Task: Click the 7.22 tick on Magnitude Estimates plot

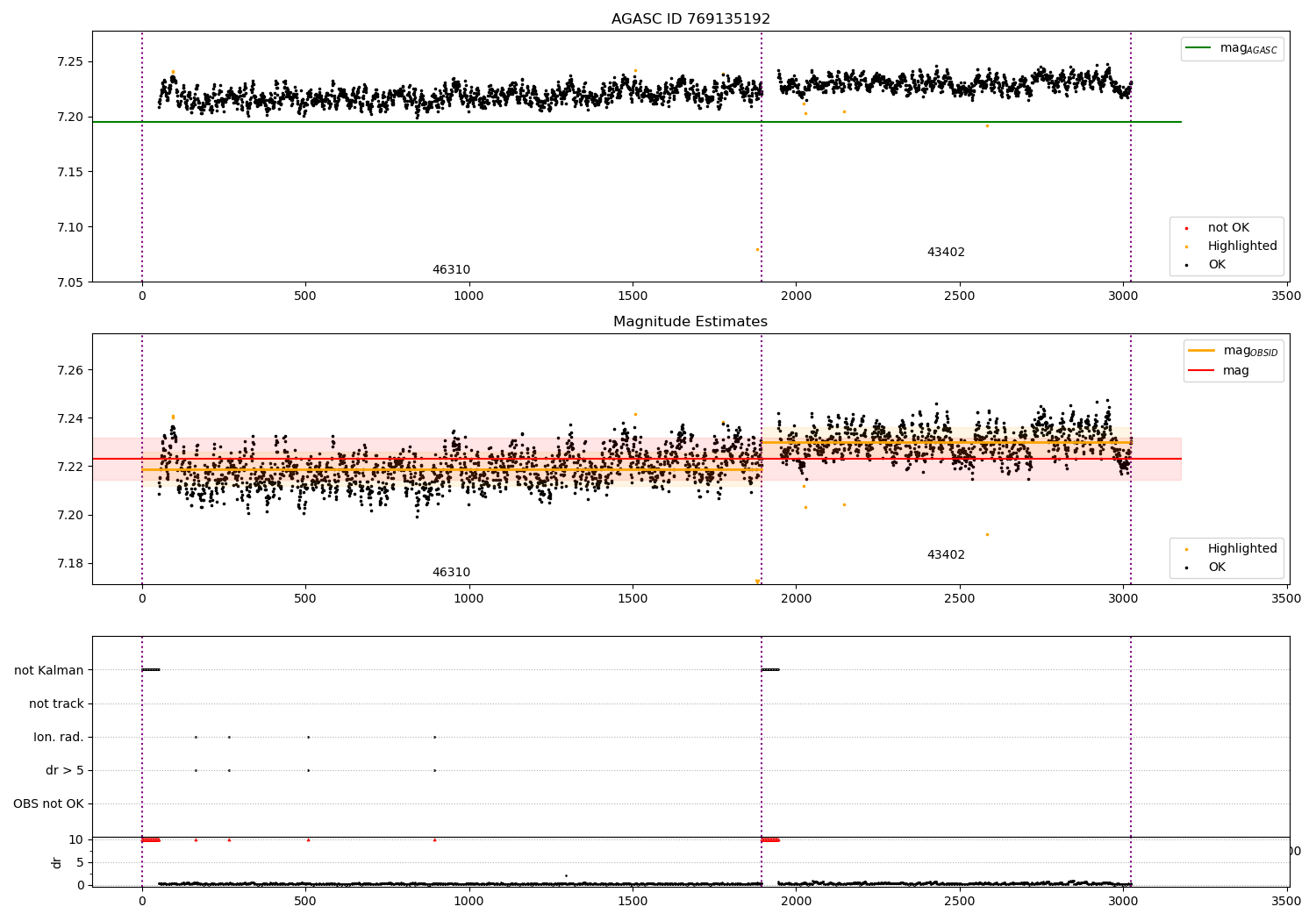Action: click(x=71, y=467)
